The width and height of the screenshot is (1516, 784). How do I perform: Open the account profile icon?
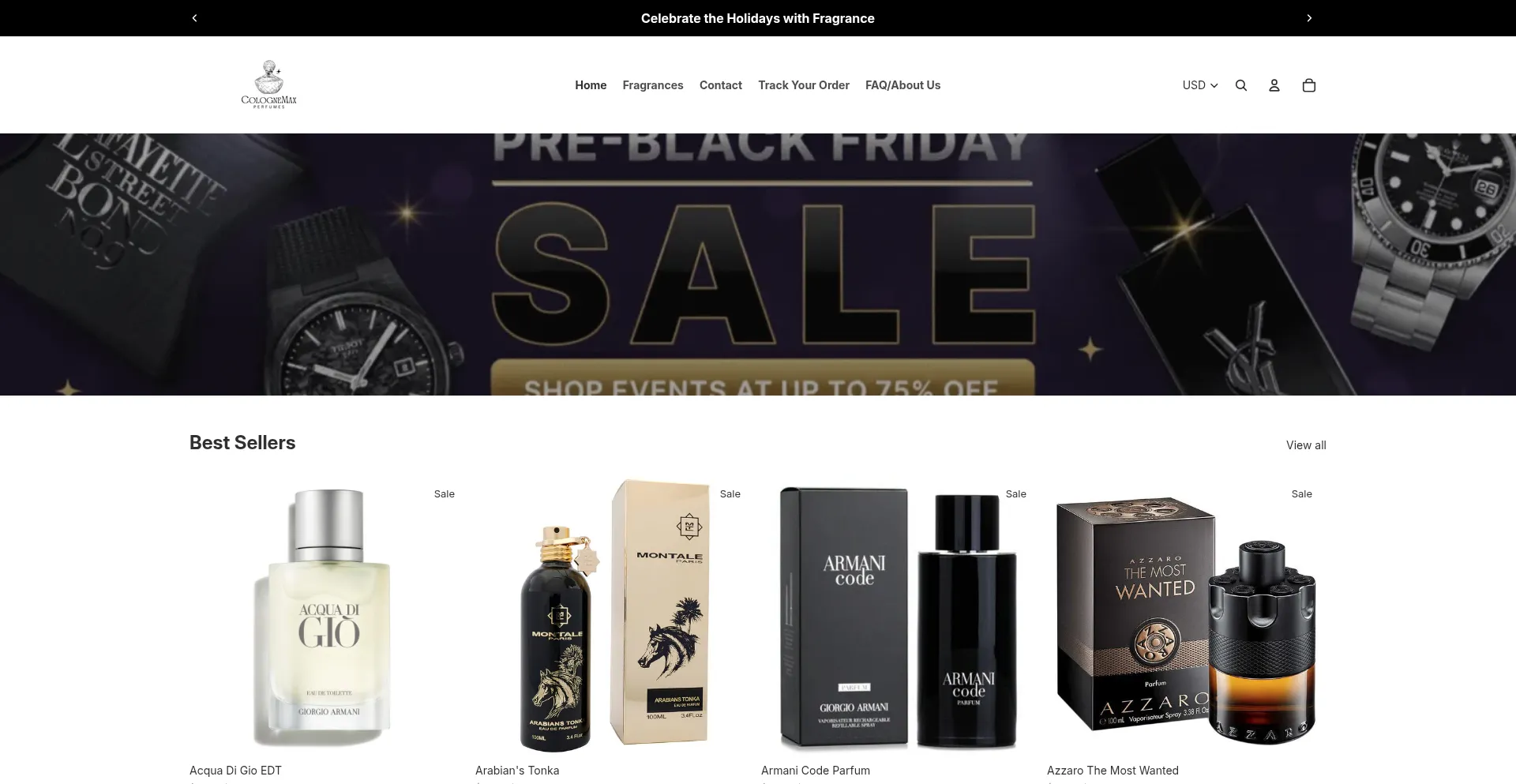click(1274, 85)
